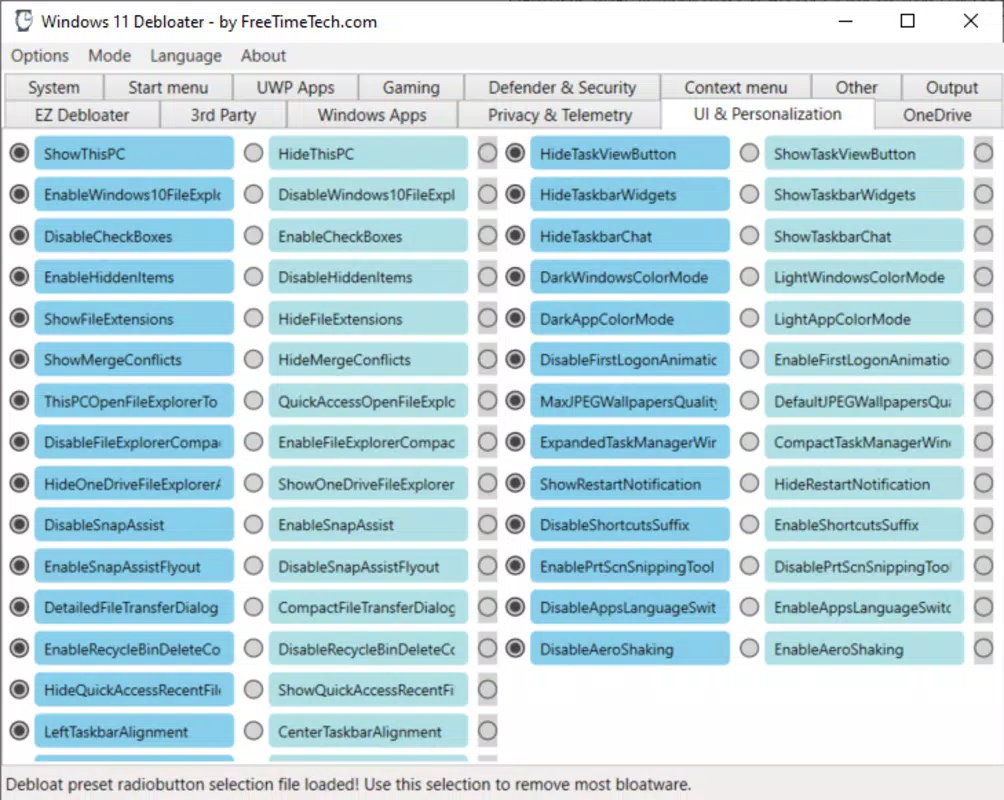
Task: Click the LightAppColorMode button
Action: click(x=864, y=319)
